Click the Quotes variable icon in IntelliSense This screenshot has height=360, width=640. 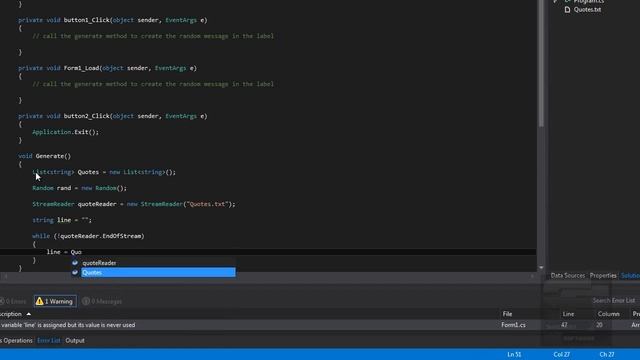75,272
